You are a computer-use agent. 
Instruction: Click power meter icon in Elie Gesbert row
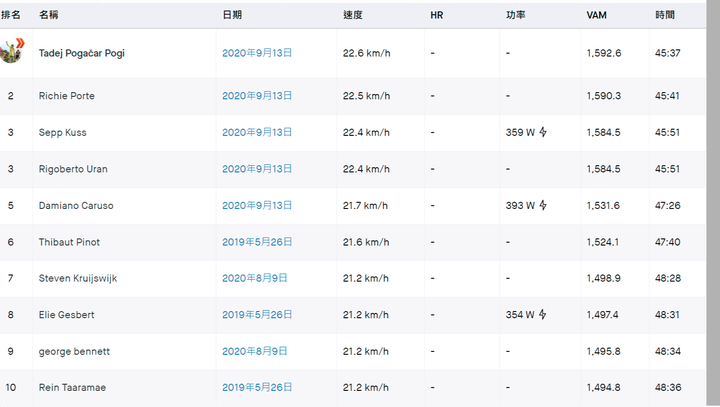click(542, 314)
